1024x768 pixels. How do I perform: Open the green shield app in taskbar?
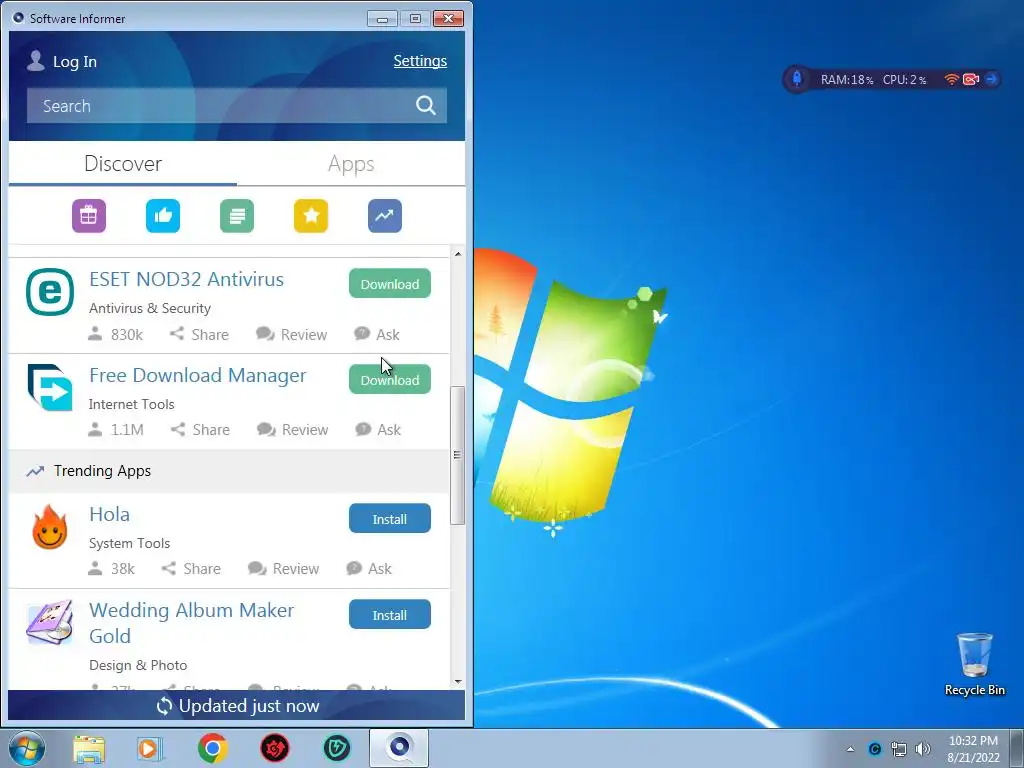click(337, 748)
